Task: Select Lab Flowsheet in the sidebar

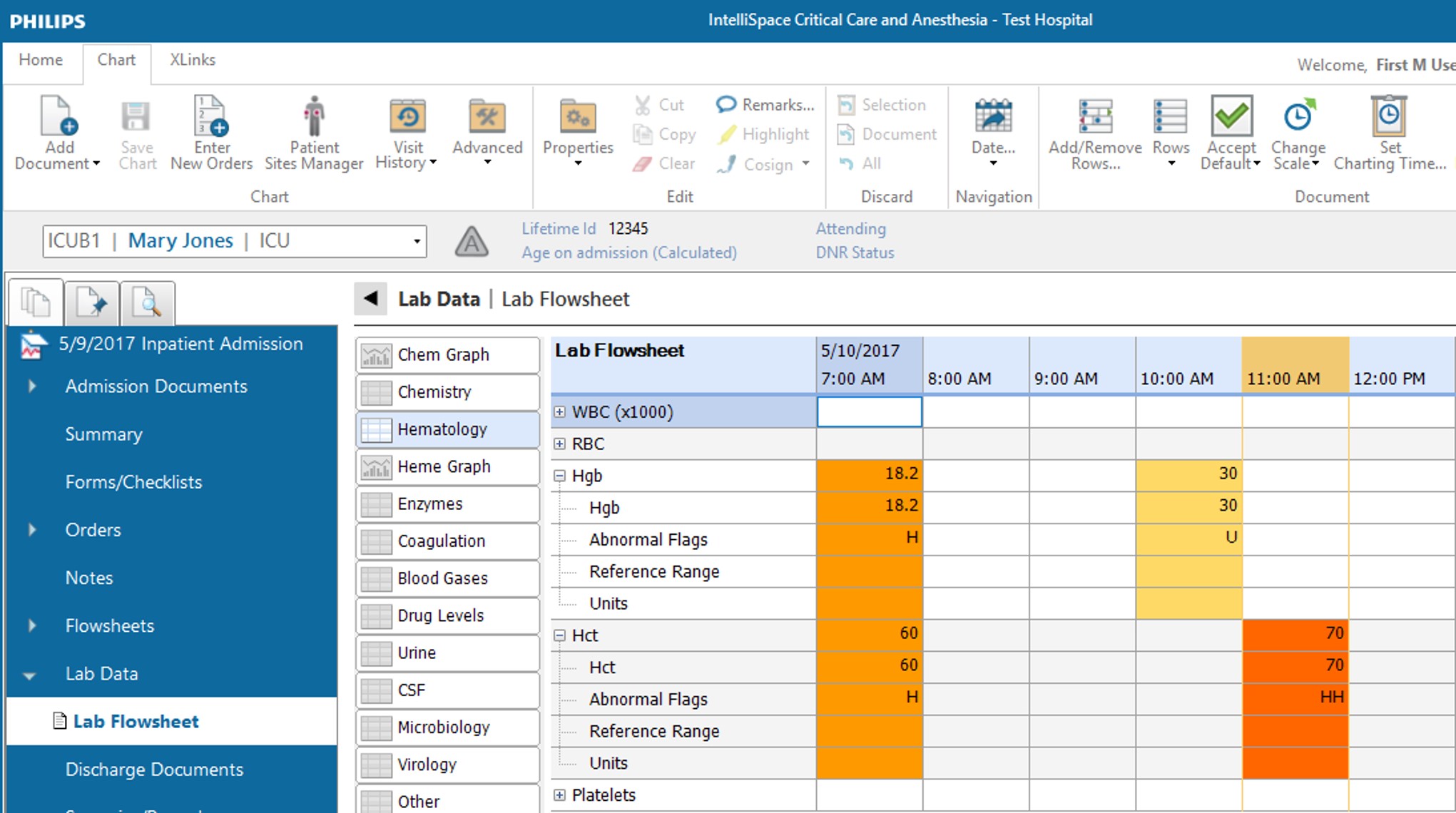Action: (x=171, y=721)
